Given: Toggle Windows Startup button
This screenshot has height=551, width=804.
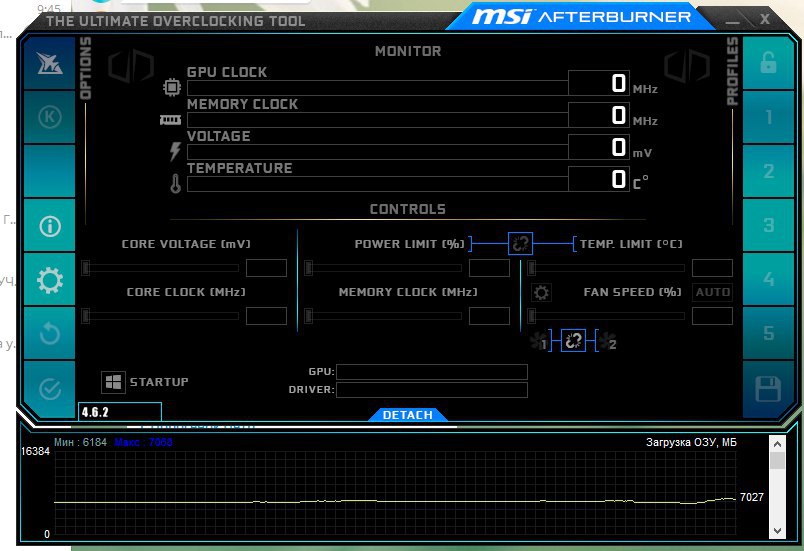Looking at the screenshot, I should coord(113,382).
